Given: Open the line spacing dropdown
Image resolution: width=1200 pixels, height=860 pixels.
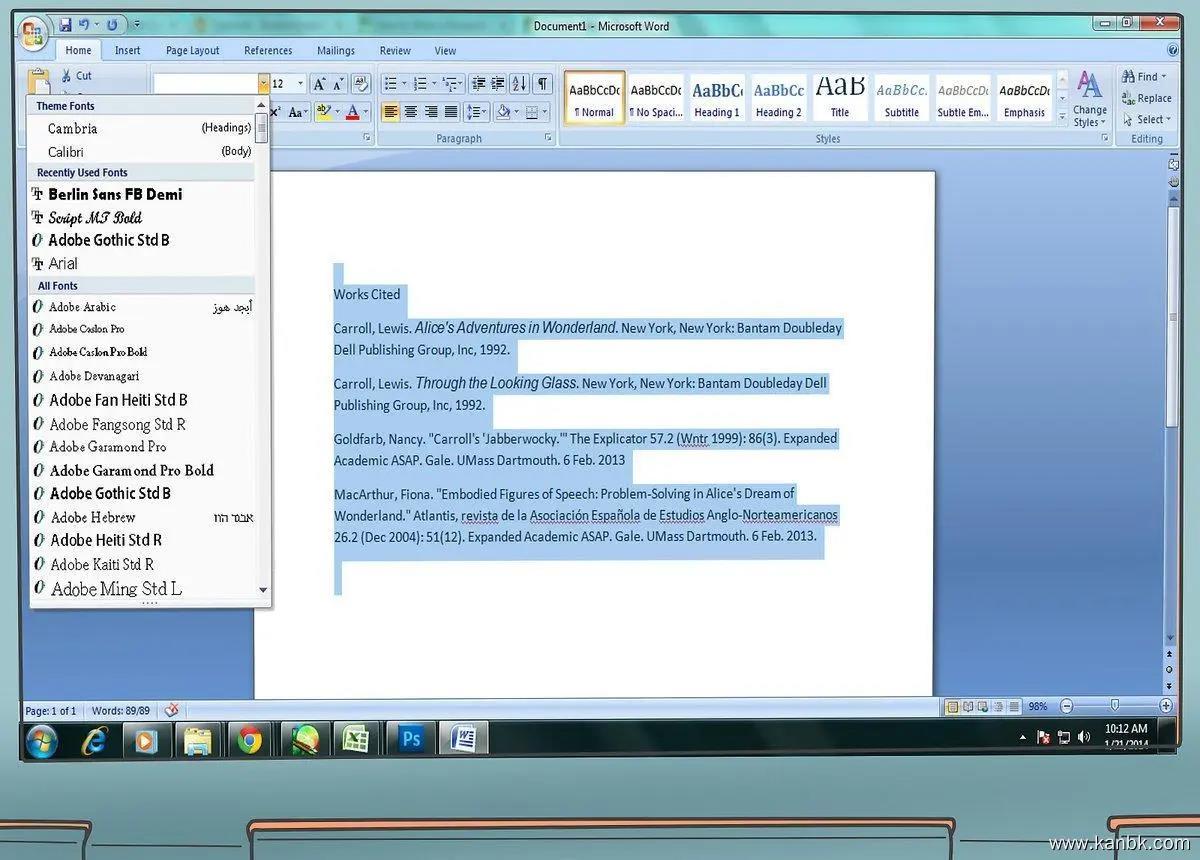Looking at the screenshot, I should click(476, 112).
